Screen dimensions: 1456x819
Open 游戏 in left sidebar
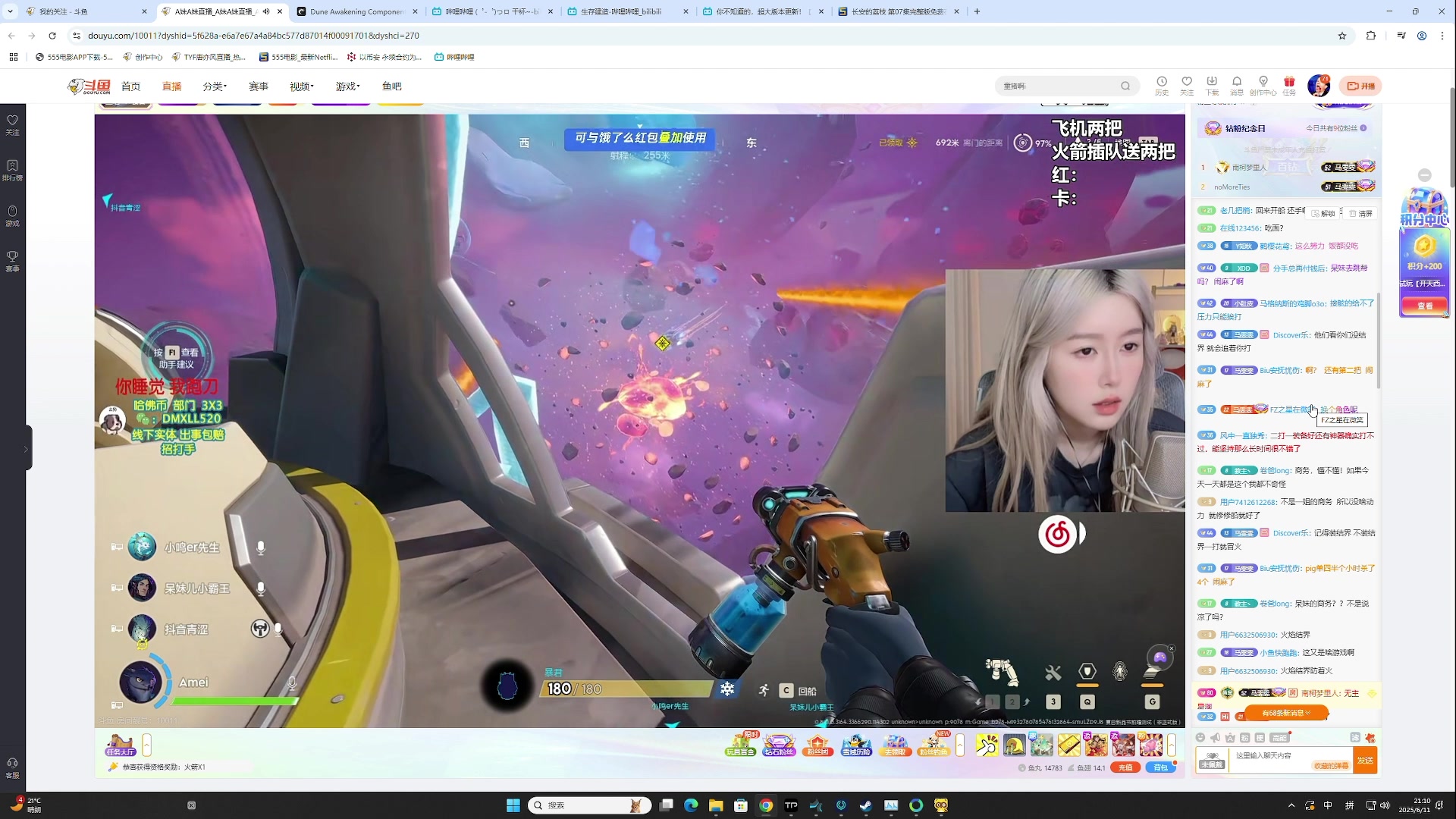12,216
